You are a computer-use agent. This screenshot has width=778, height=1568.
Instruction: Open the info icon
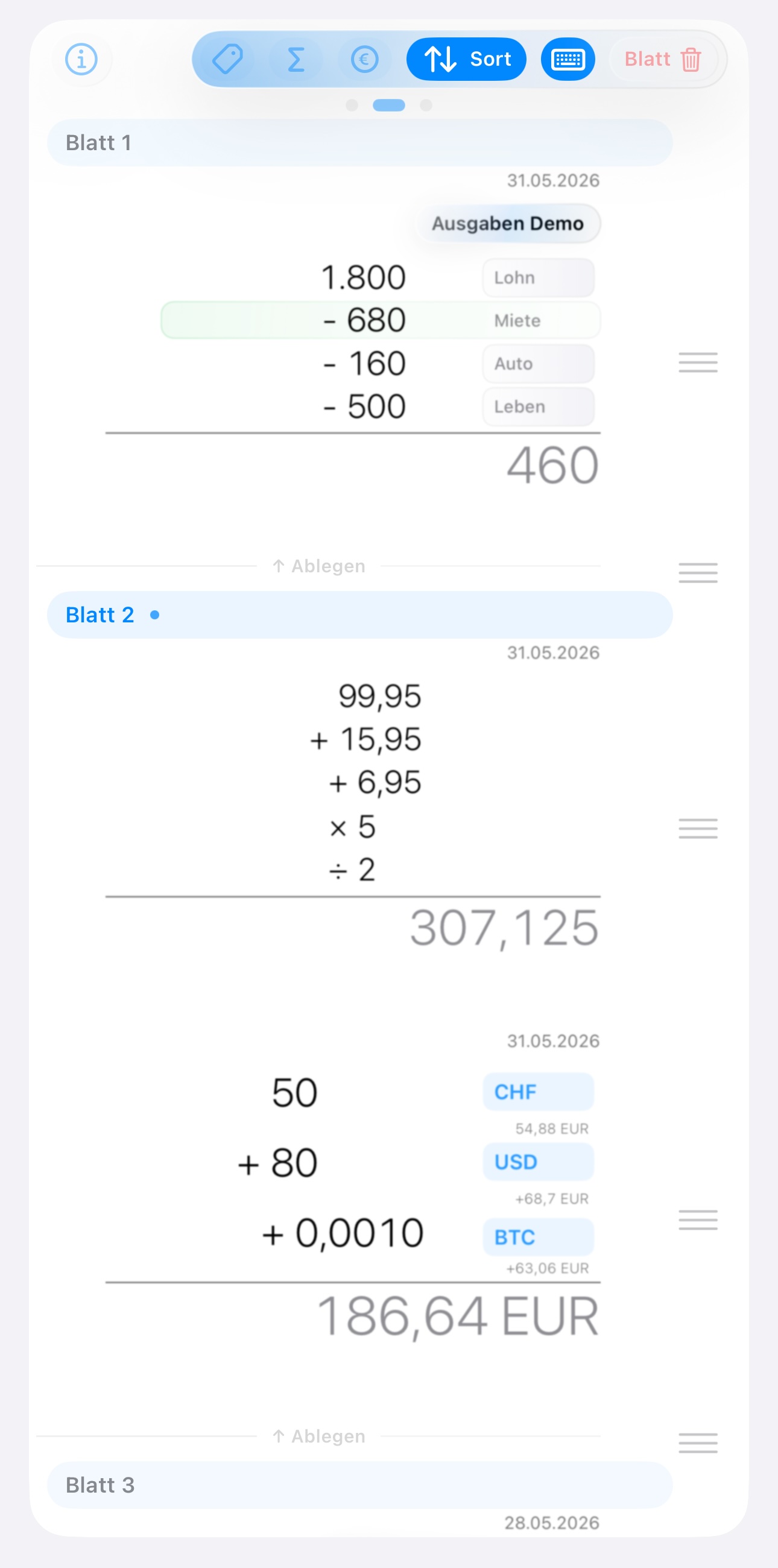click(x=81, y=60)
